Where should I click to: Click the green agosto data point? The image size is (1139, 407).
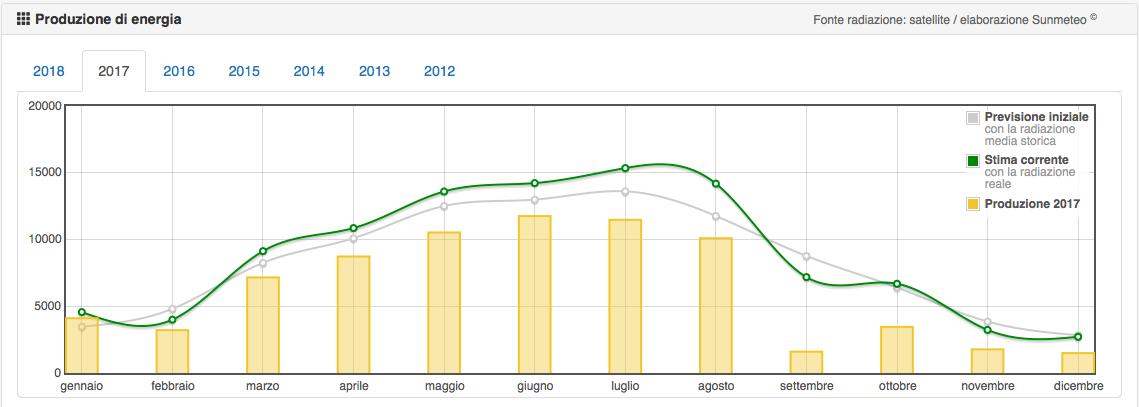(x=716, y=183)
